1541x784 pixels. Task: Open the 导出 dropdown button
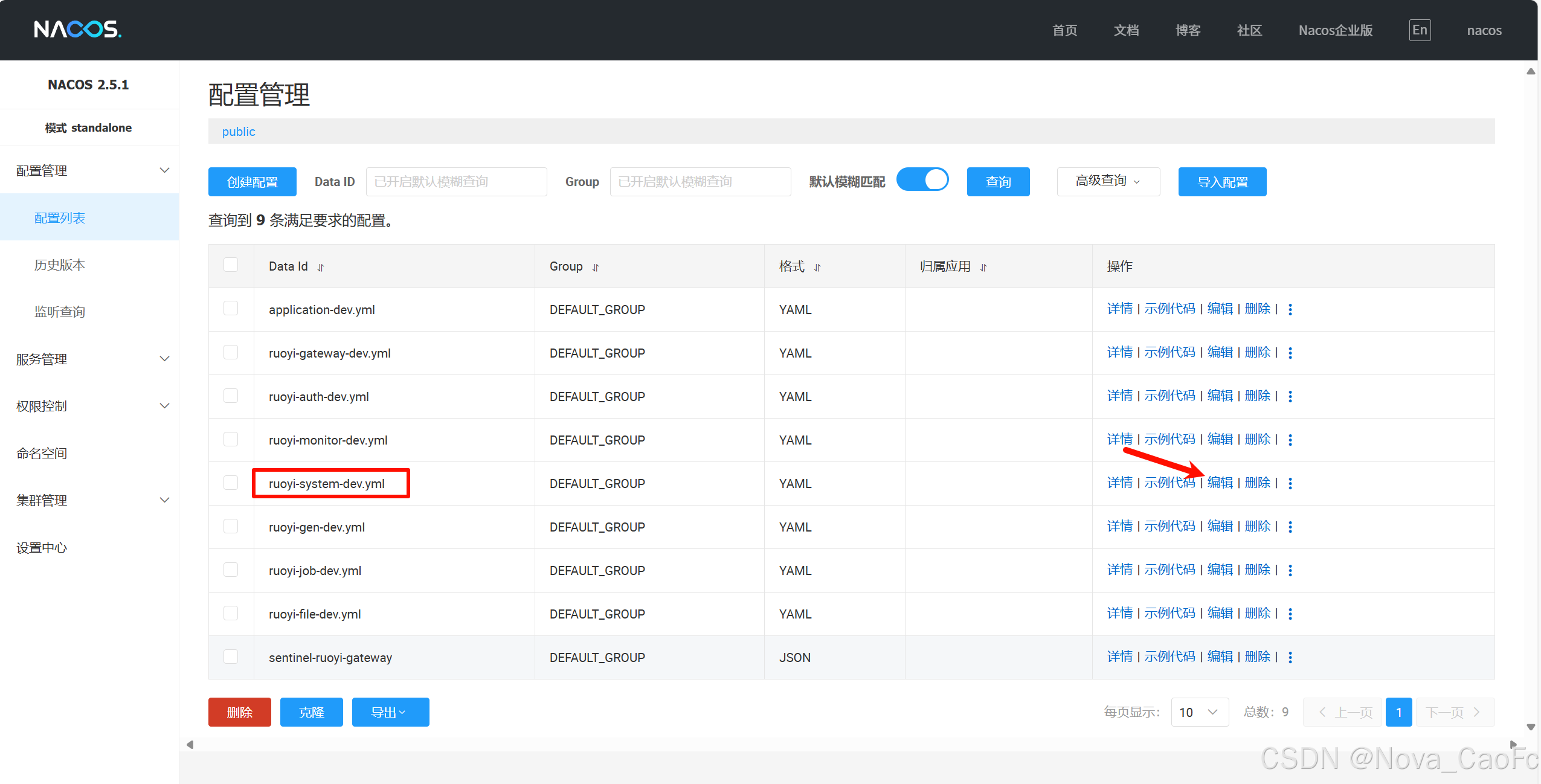pos(390,712)
